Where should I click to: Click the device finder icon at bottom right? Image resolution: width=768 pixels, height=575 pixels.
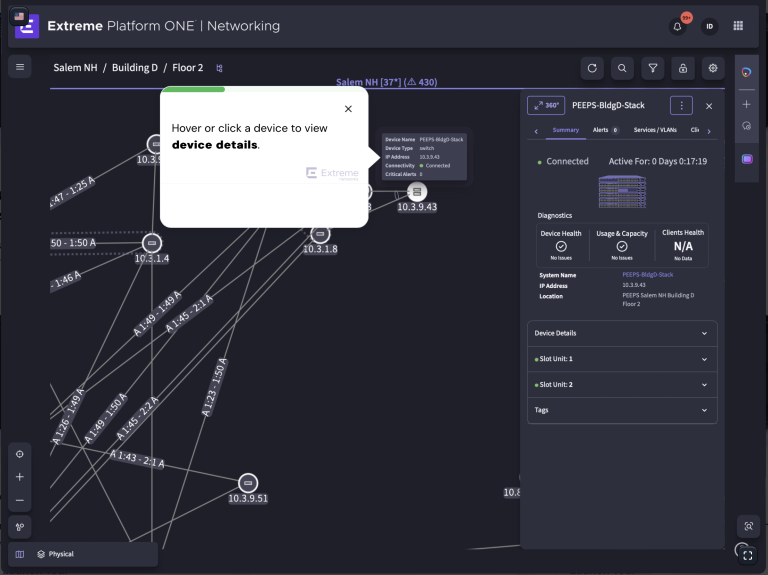coord(748,526)
